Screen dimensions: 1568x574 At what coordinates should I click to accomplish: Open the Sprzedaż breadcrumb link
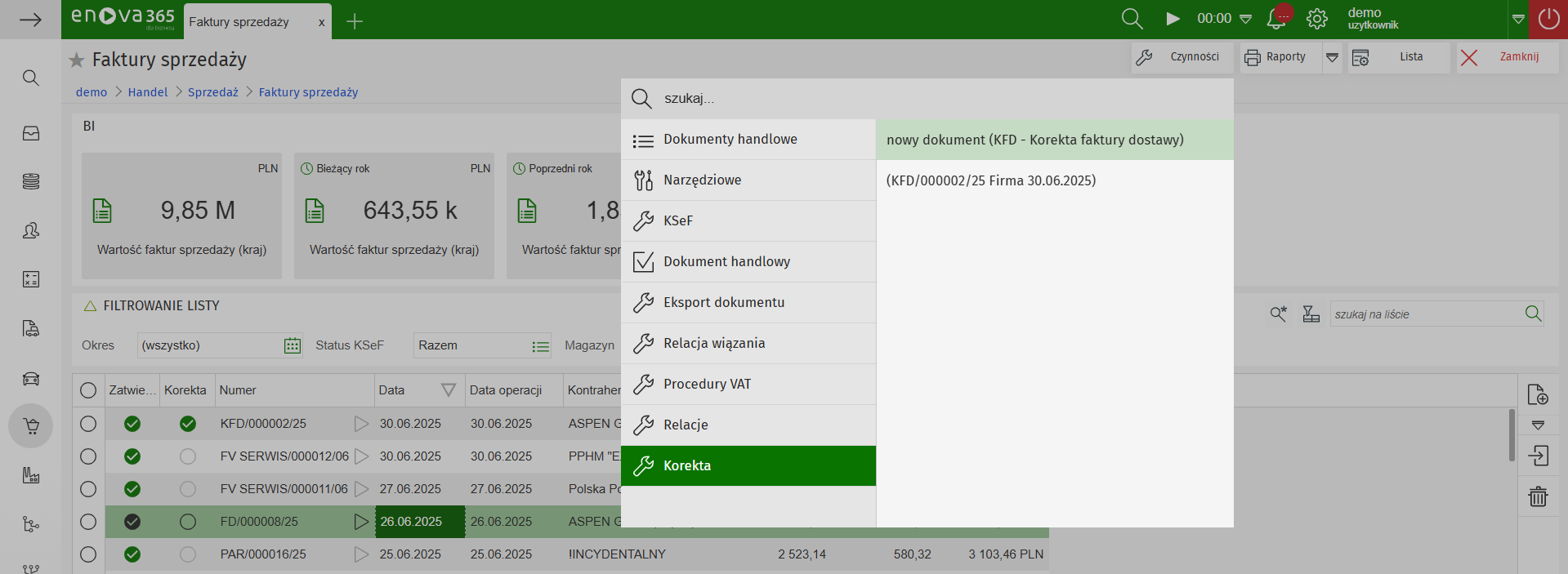212,92
